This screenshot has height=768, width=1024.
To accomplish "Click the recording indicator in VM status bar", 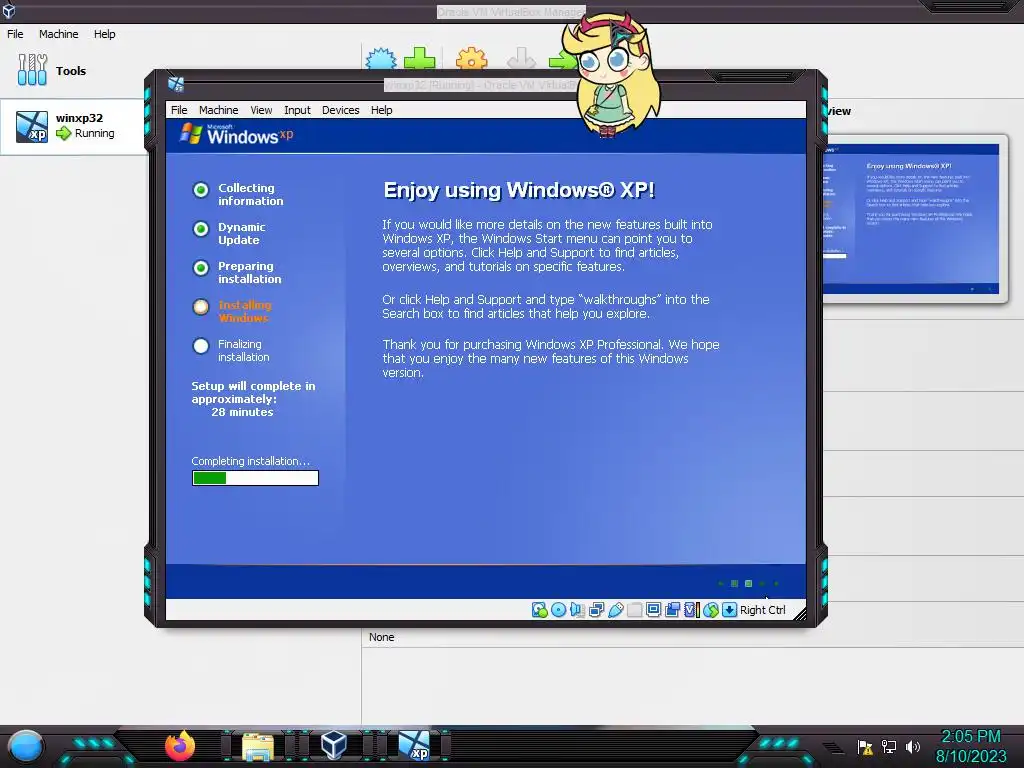I will tap(672, 610).
